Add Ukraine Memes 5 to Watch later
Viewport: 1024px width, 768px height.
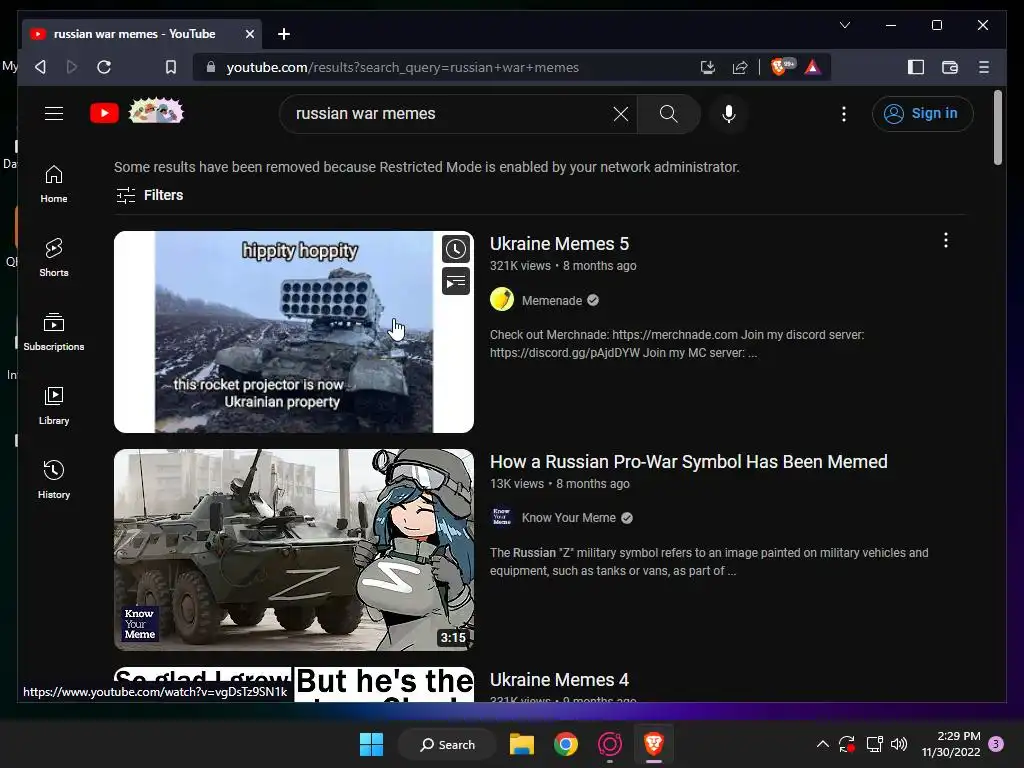point(456,249)
